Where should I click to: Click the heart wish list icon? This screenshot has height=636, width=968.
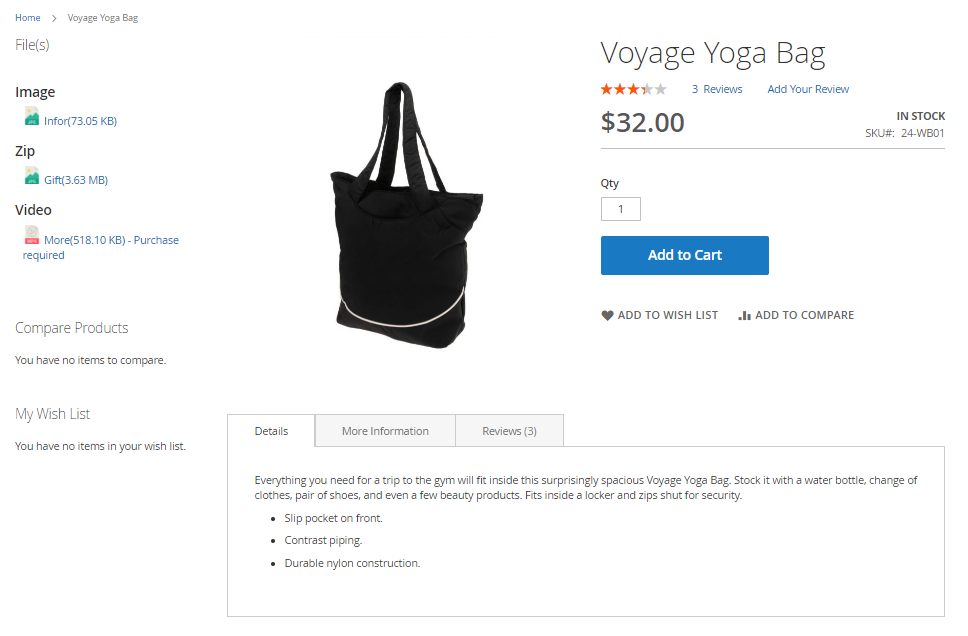coord(607,315)
